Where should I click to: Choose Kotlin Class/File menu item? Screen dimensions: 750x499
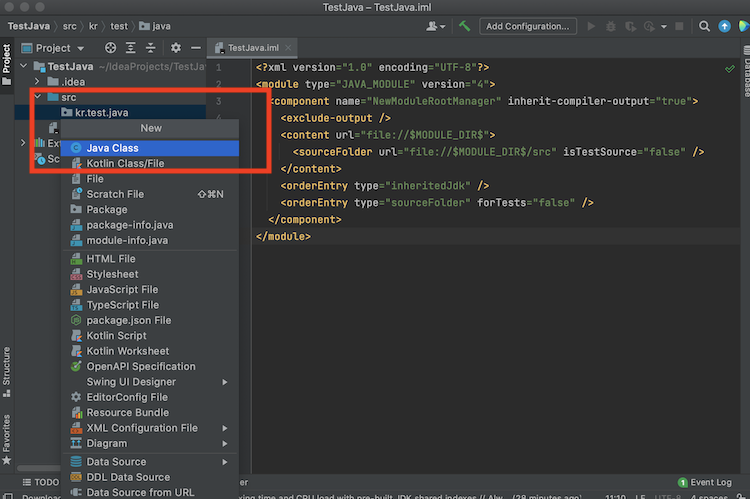coord(150,163)
